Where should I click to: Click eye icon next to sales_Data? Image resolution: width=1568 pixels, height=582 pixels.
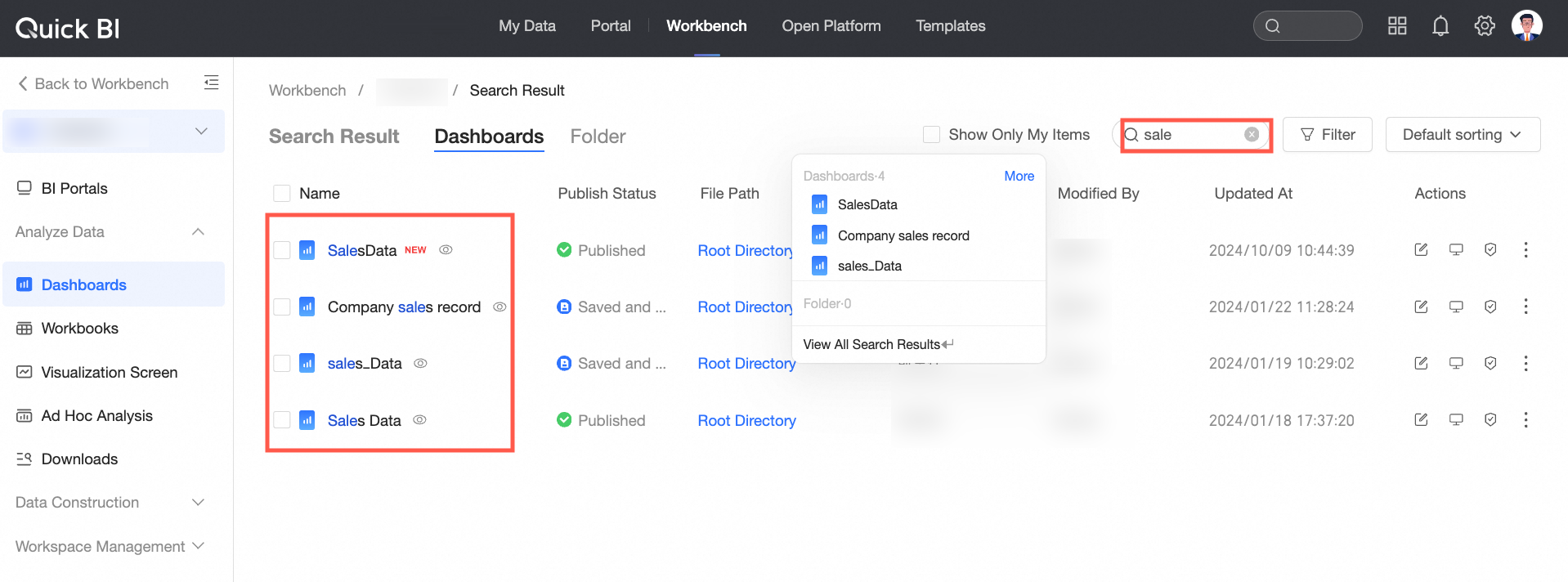point(420,363)
